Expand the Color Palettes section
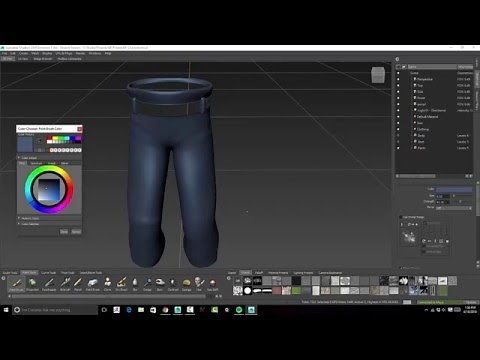Viewport: 480px width, 360px height. pyautogui.click(x=19, y=224)
